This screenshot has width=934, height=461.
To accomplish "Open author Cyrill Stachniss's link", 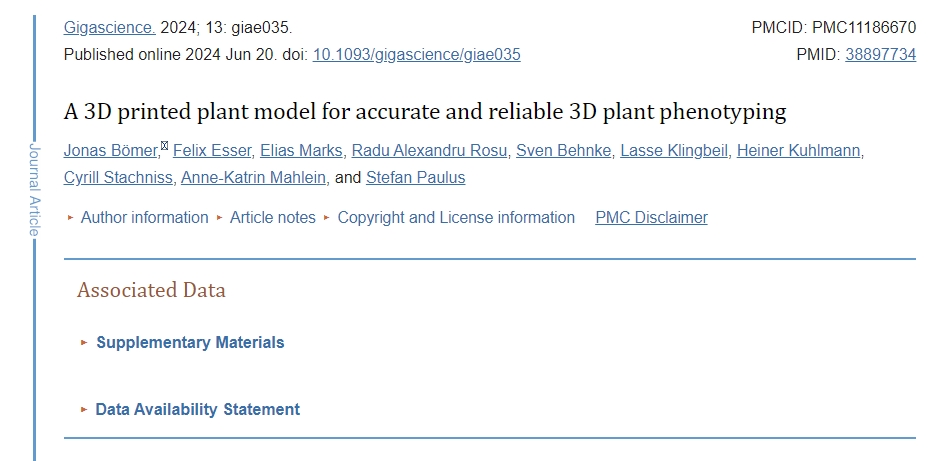I will tap(119, 178).
